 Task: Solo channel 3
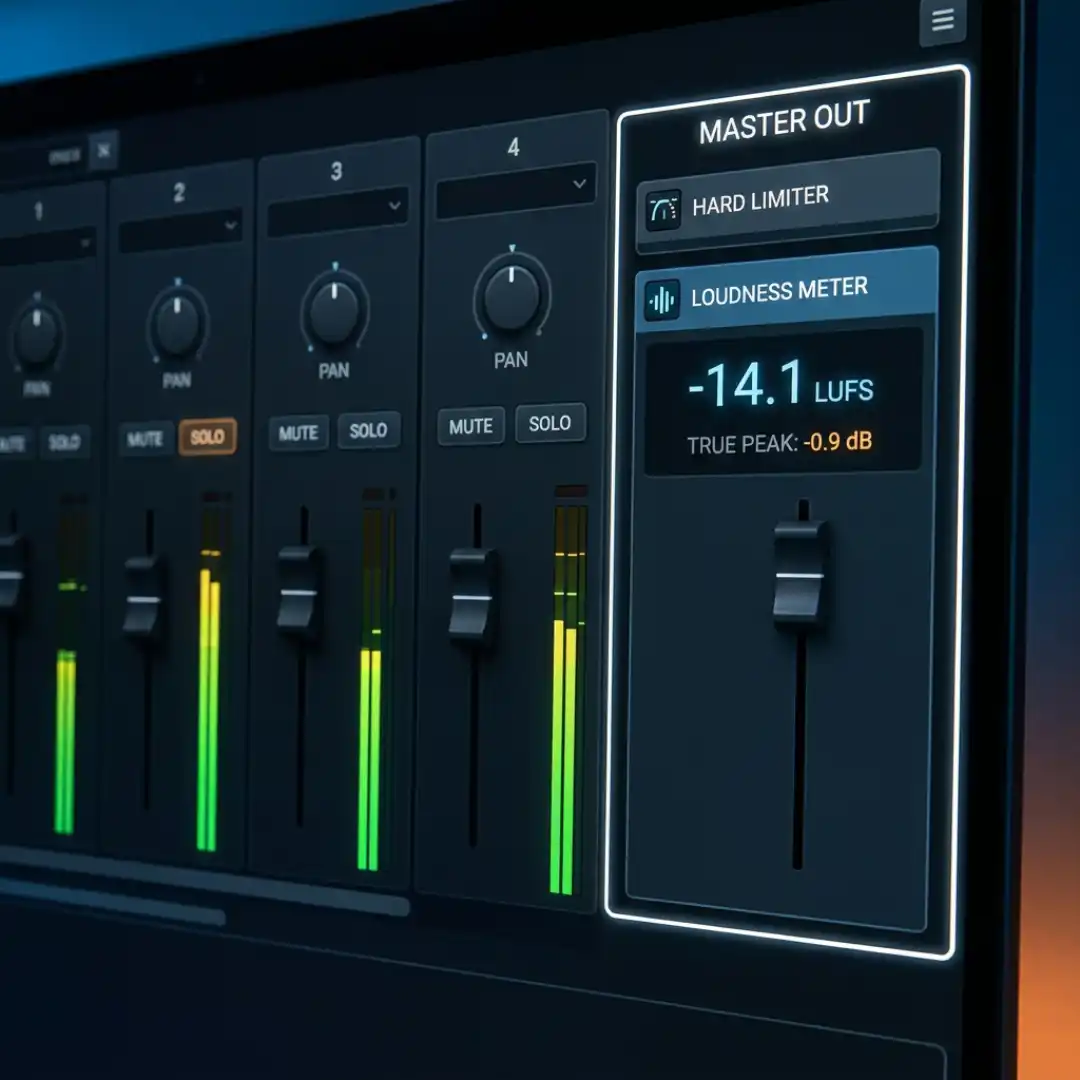[x=368, y=430]
